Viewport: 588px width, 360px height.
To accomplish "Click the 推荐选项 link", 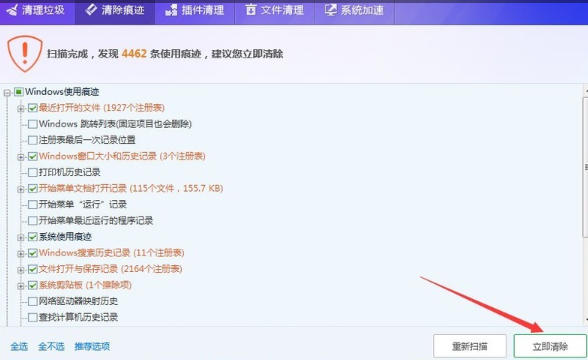I will [x=92, y=346].
